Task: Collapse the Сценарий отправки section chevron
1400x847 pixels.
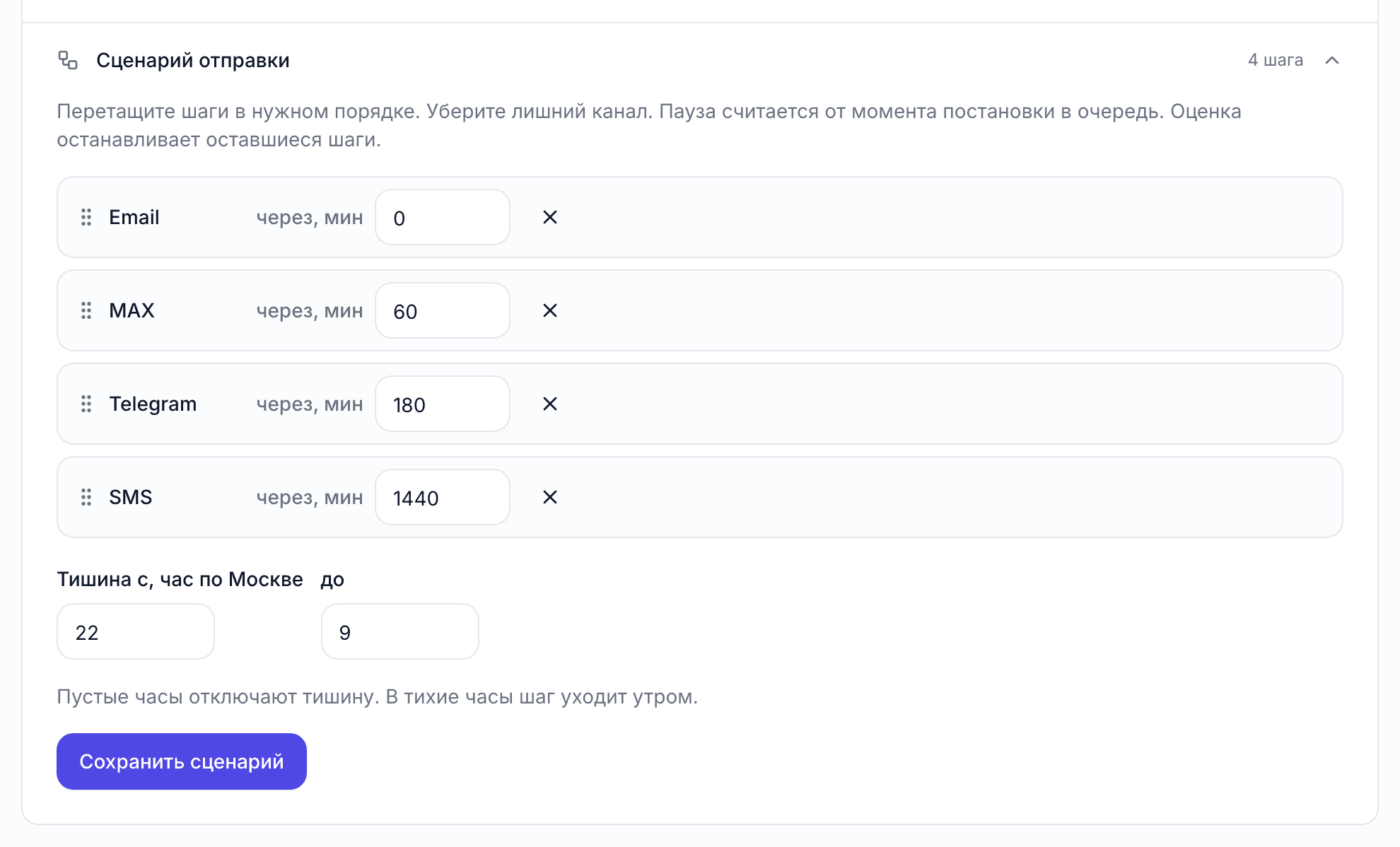Action: coord(1332,60)
